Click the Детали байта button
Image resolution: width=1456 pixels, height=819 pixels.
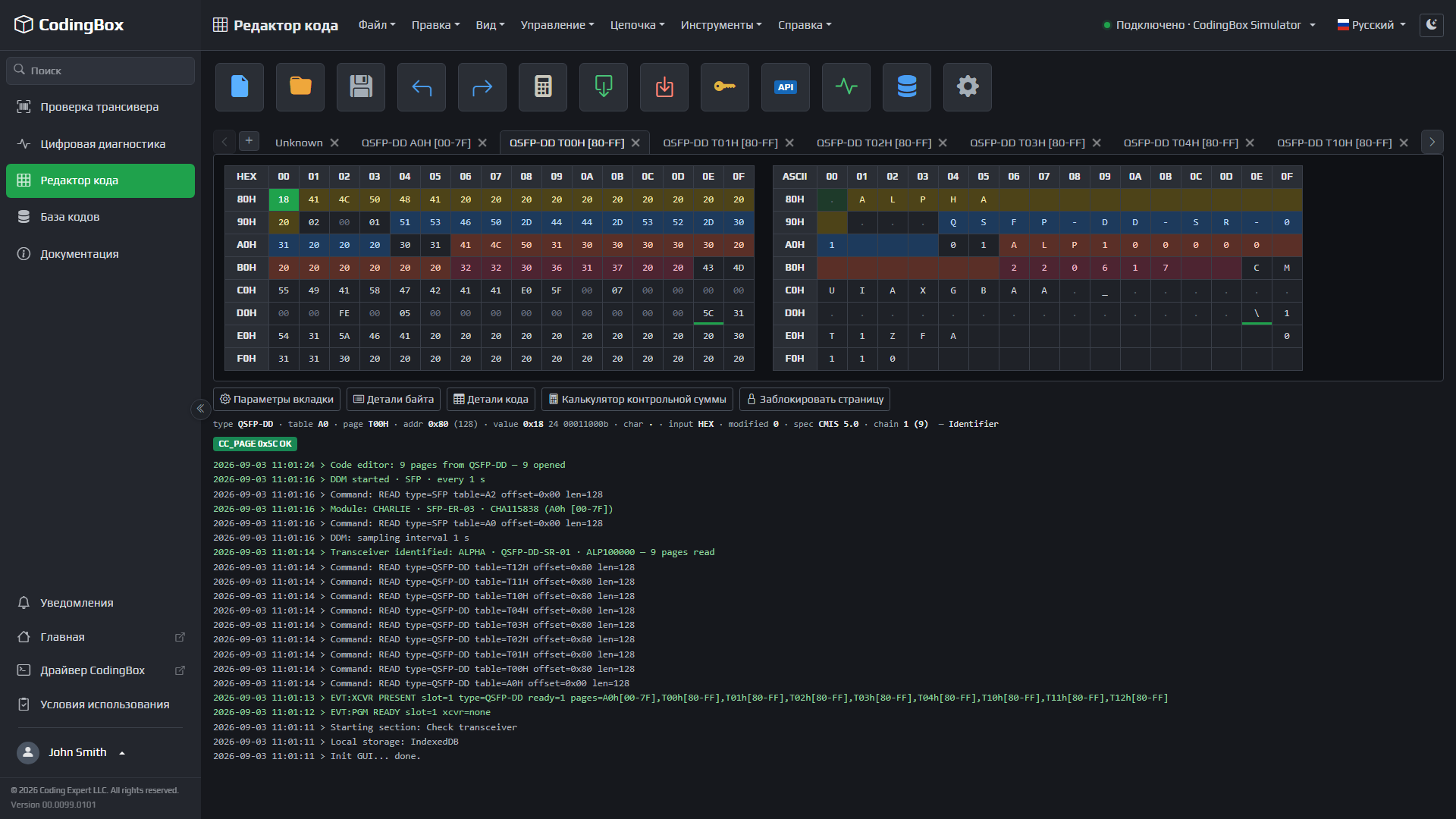point(394,400)
